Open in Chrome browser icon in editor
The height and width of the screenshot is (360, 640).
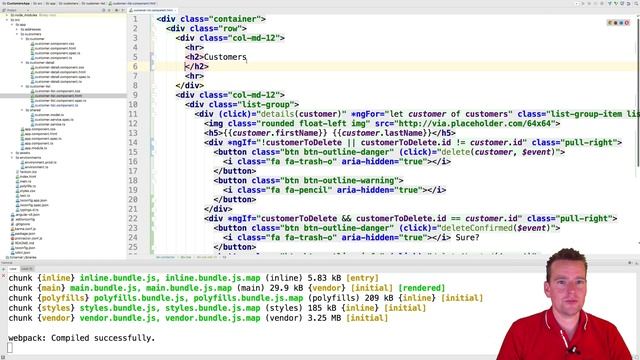tap(610, 23)
